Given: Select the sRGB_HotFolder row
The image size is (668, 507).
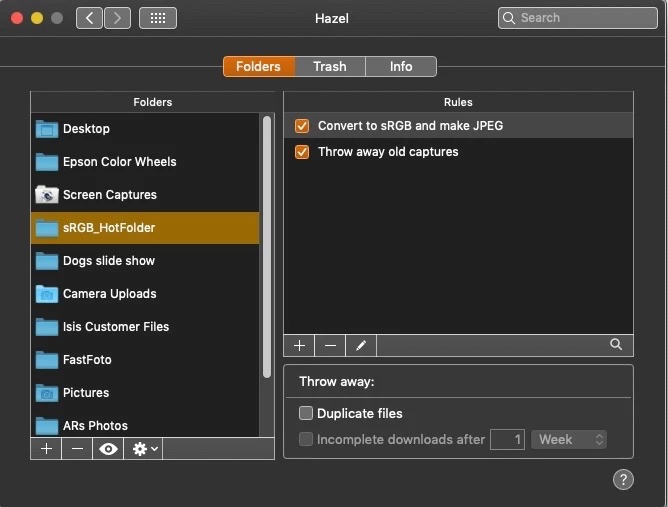Looking at the screenshot, I should coord(145,228).
